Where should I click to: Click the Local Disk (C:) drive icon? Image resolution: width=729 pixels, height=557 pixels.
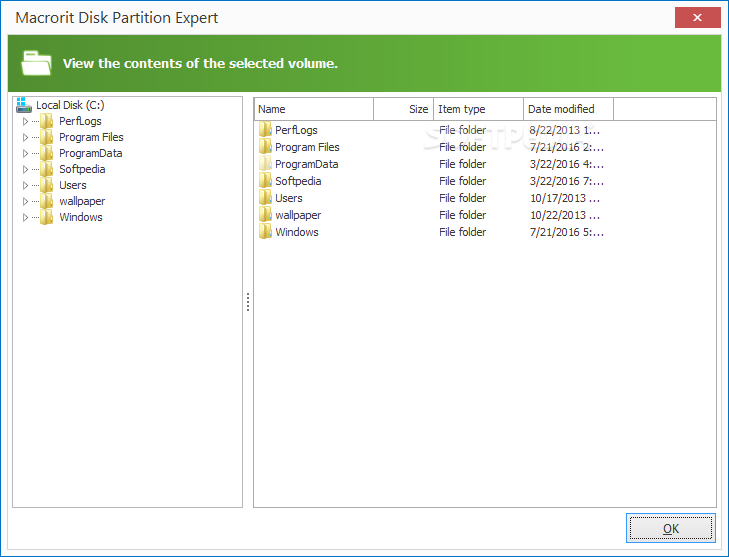[x=23, y=105]
